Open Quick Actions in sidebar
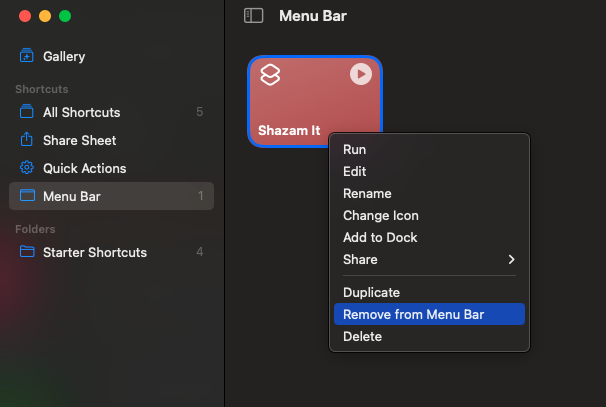 click(111, 168)
